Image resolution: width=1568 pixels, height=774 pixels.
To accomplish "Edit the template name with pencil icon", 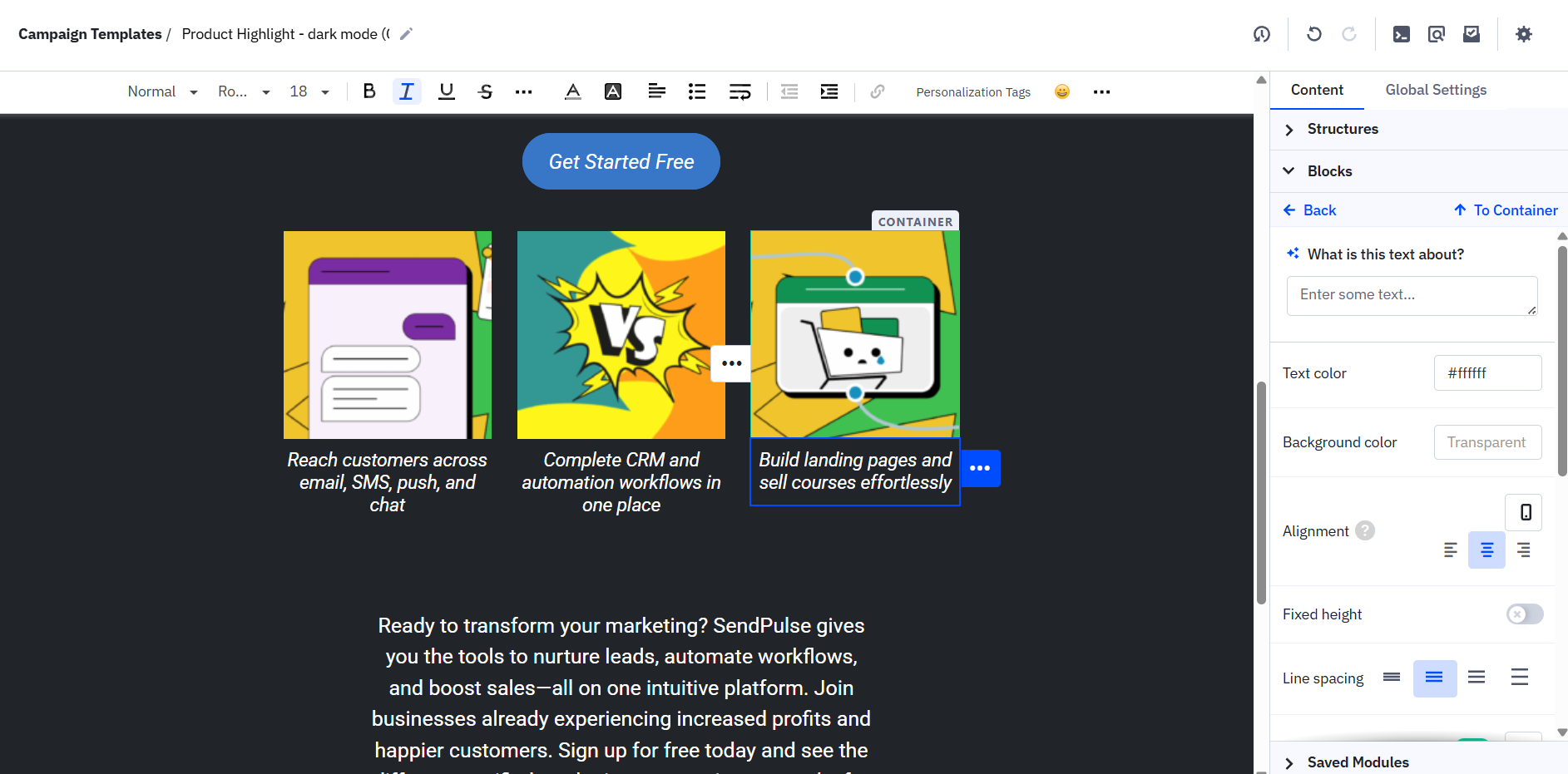I will pos(406,34).
